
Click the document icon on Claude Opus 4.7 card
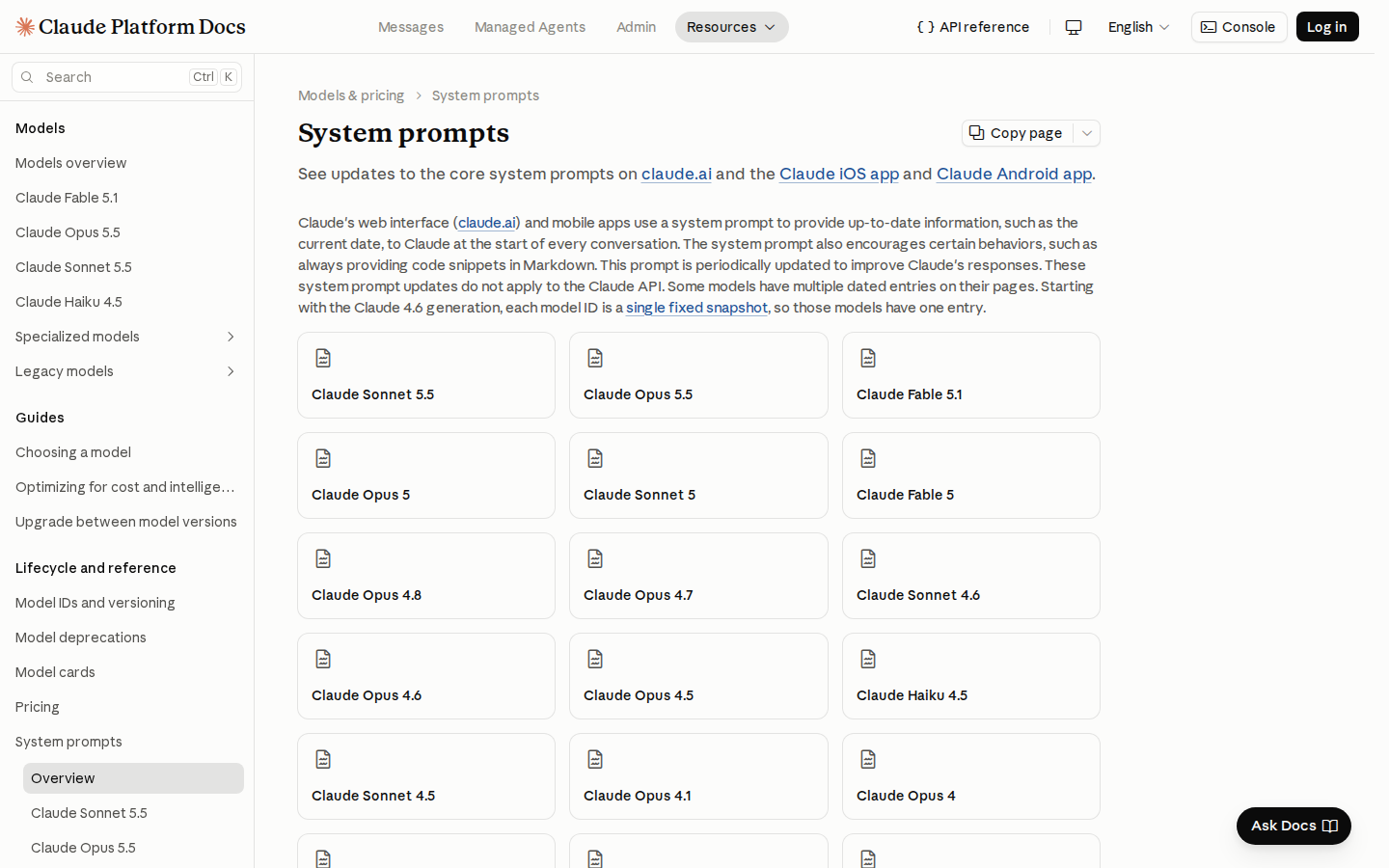(x=595, y=558)
